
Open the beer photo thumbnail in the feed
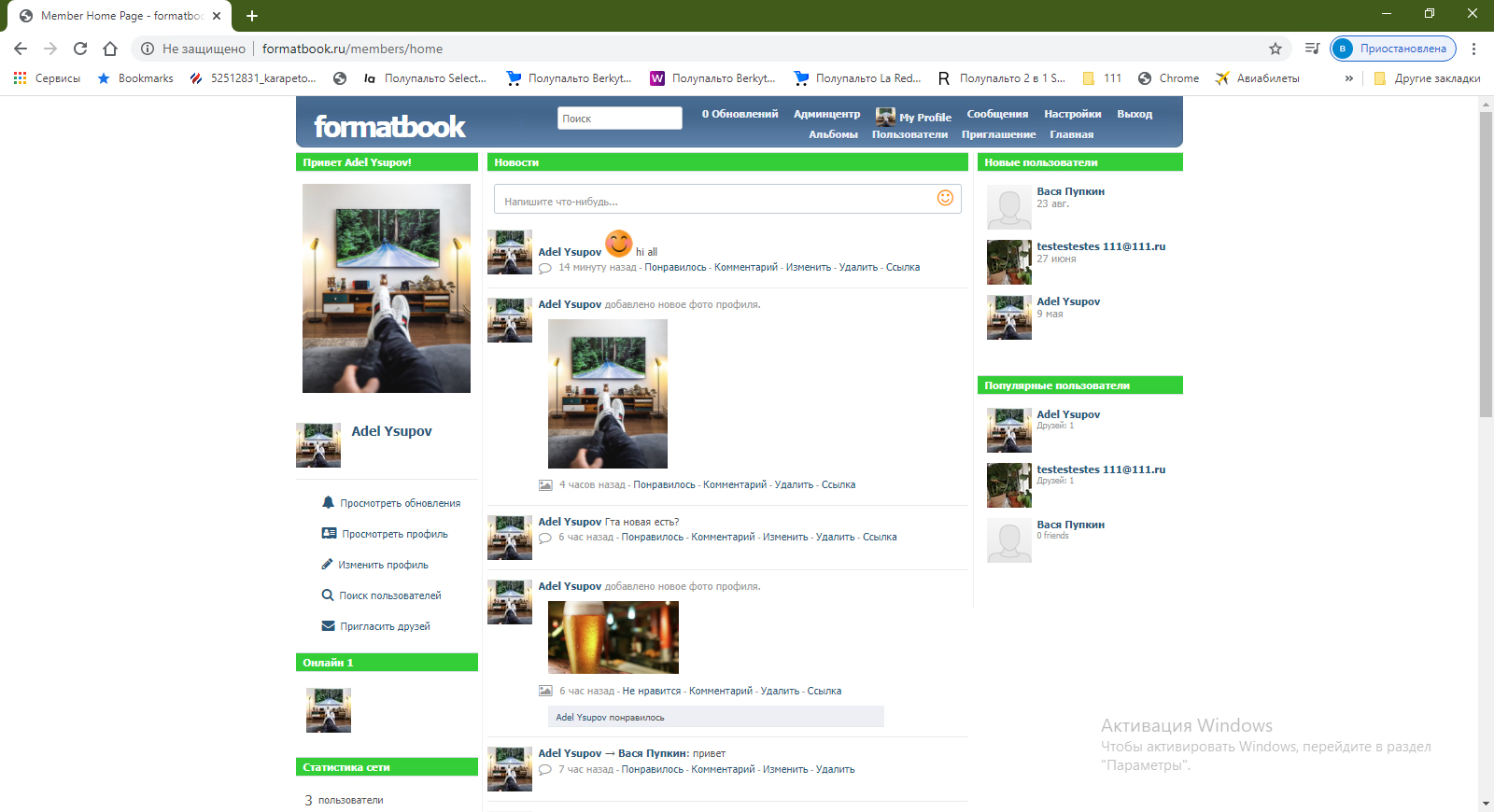(x=613, y=637)
